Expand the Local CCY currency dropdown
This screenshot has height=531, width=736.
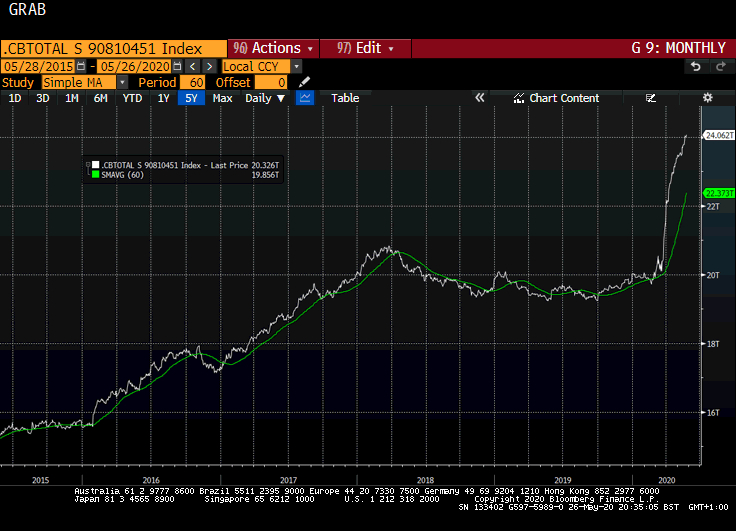[296, 67]
